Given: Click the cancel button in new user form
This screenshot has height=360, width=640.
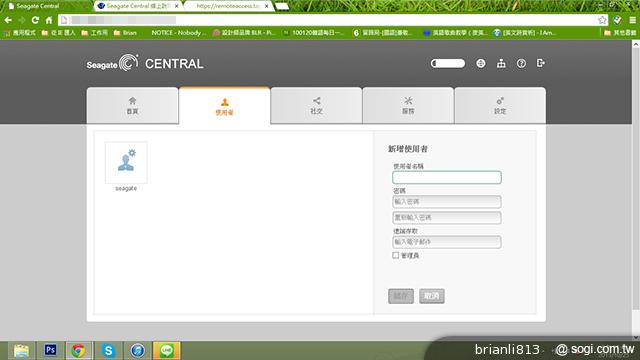Looking at the screenshot, I should coord(432,296).
